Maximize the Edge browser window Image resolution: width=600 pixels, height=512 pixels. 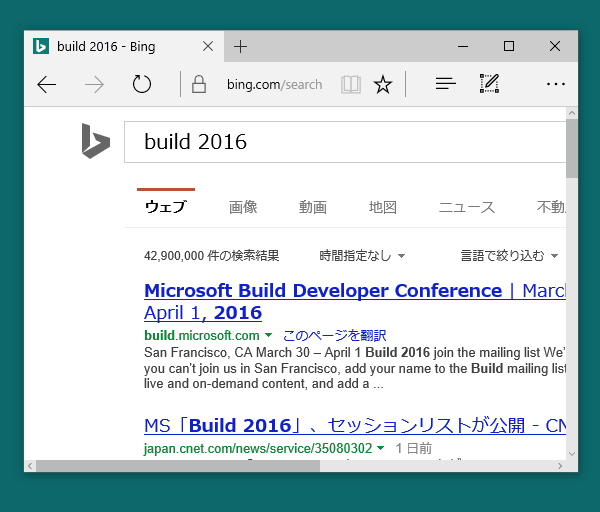[509, 46]
